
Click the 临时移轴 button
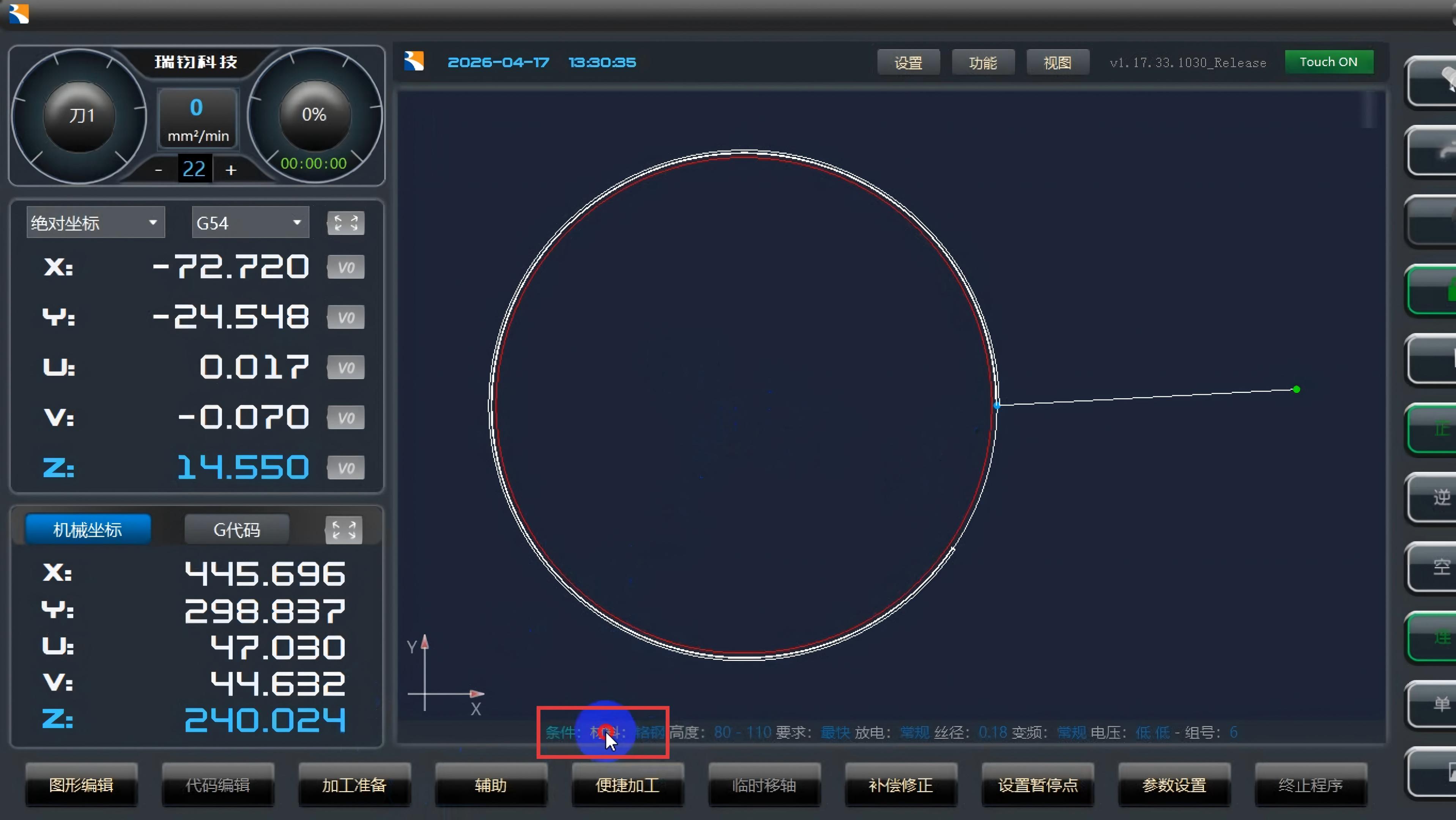(764, 785)
